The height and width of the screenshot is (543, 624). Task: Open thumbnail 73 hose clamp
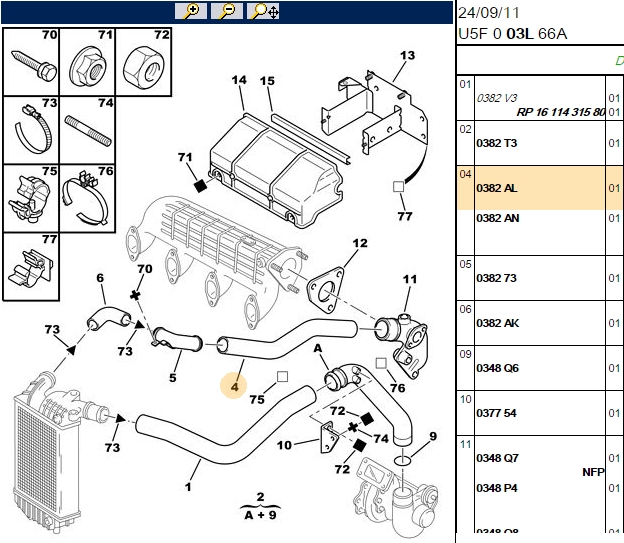pos(31,130)
